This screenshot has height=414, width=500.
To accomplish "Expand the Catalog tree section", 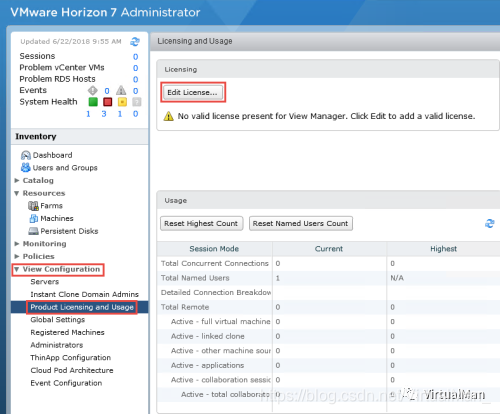I will pos(17,180).
